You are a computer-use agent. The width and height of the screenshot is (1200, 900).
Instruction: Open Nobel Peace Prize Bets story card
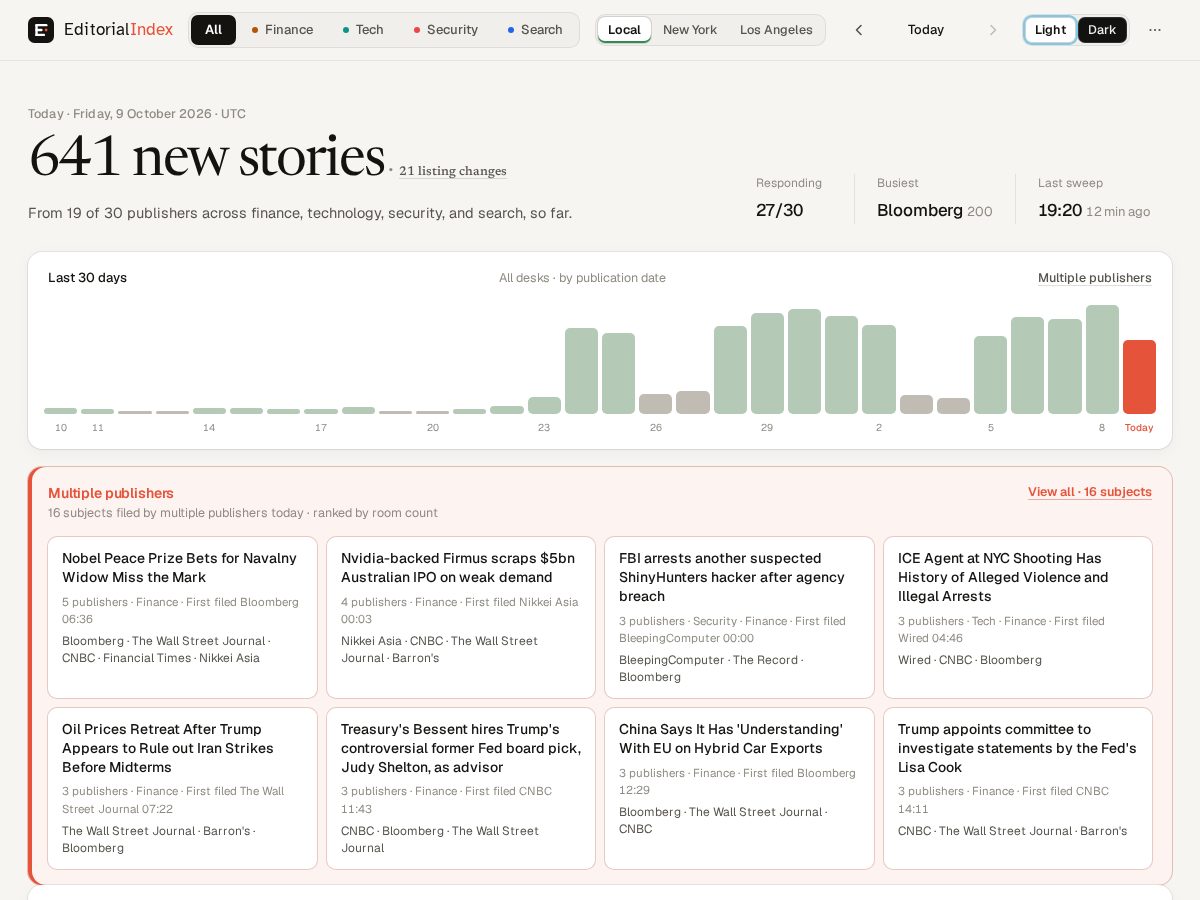pos(182,617)
